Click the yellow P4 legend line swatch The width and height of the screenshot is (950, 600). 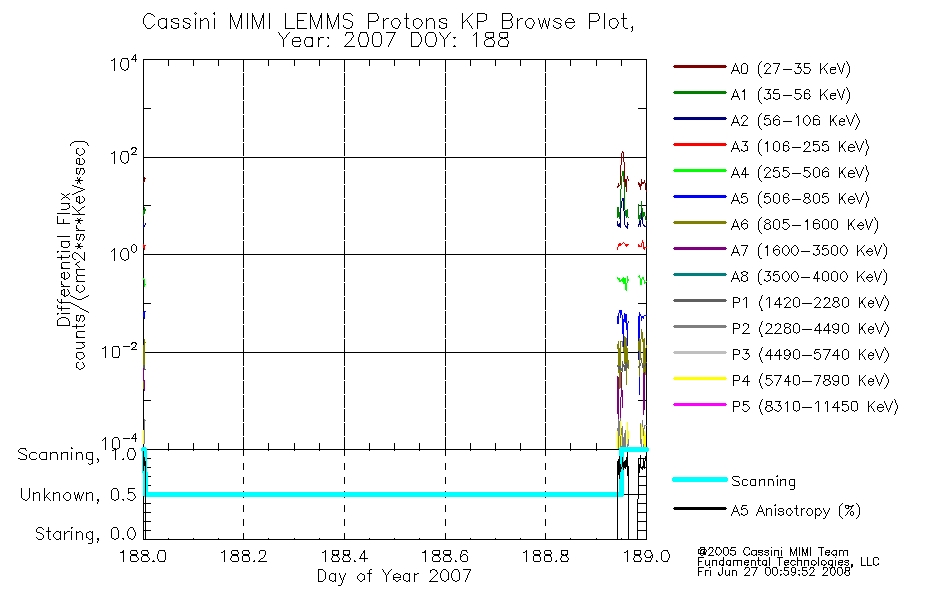pyautogui.click(x=699, y=379)
